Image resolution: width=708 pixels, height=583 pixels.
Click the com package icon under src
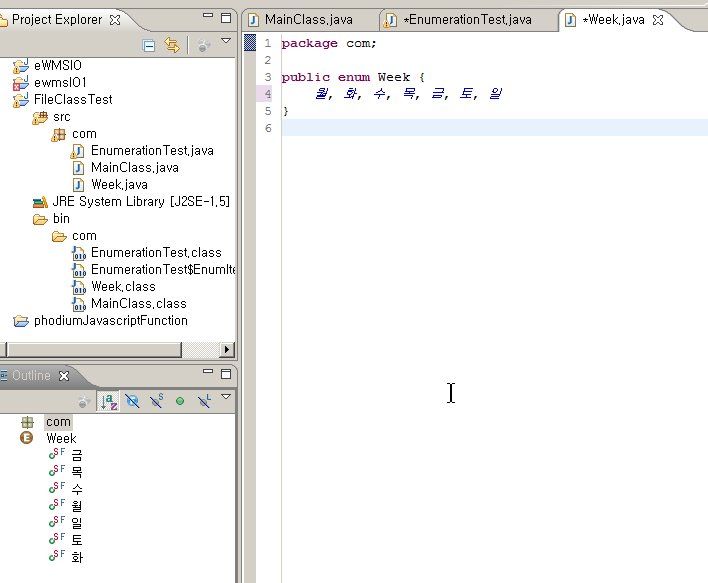point(58,134)
